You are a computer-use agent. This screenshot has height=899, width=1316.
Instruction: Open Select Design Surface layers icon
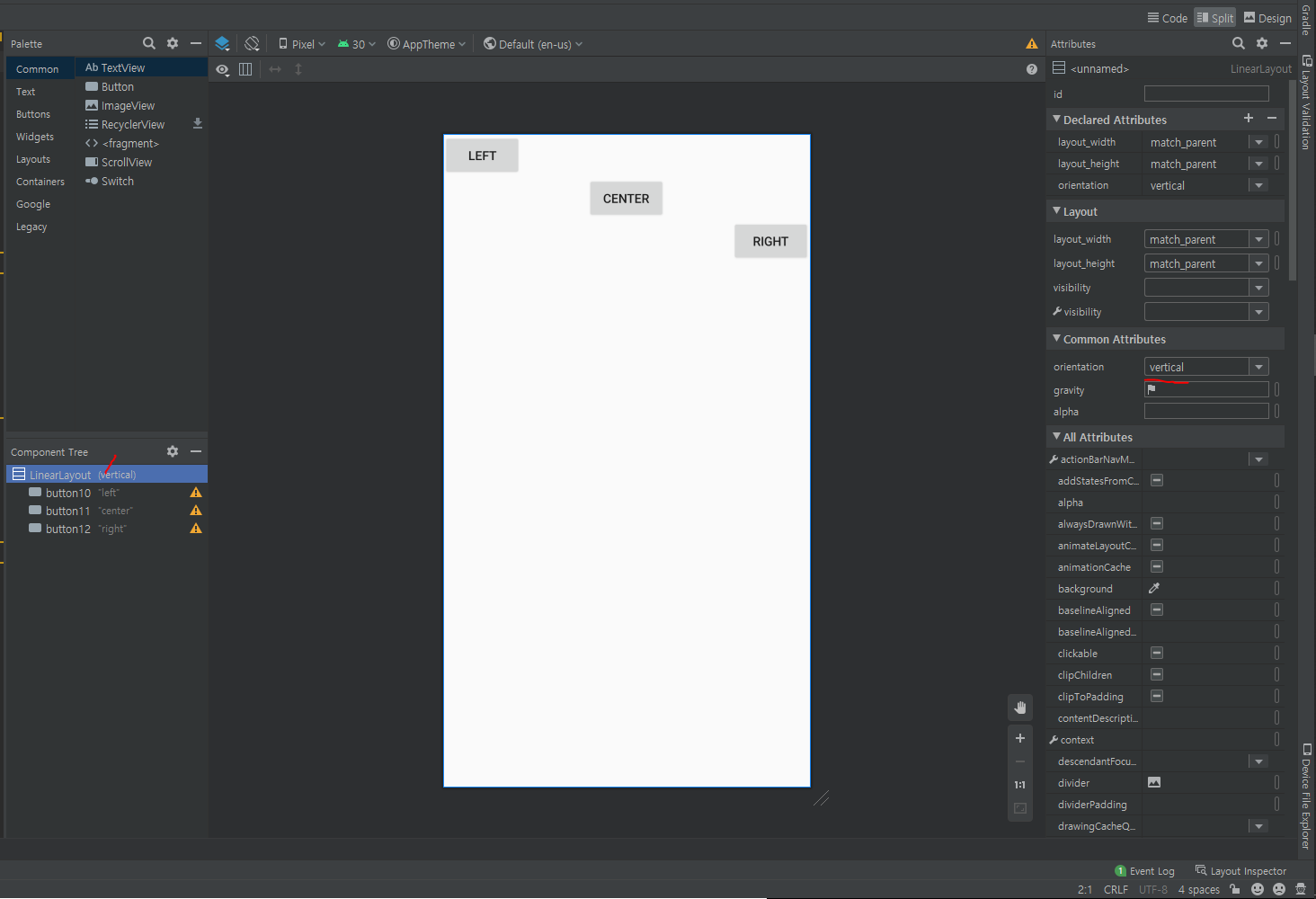coord(222,43)
